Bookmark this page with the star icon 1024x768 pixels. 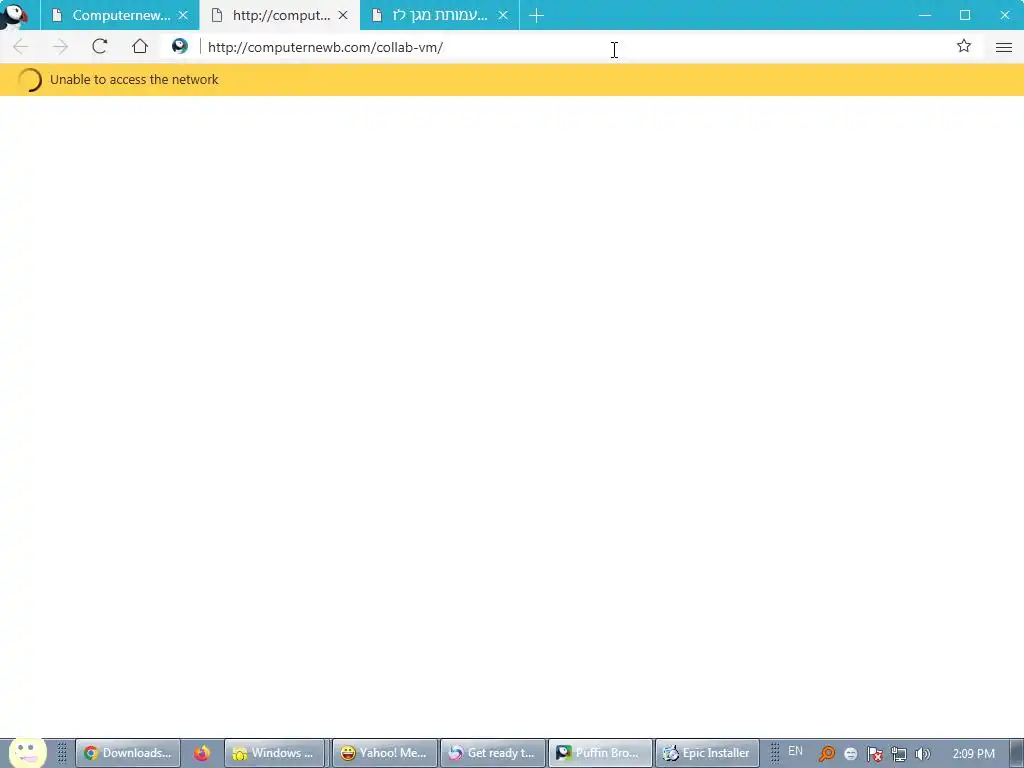pos(964,46)
